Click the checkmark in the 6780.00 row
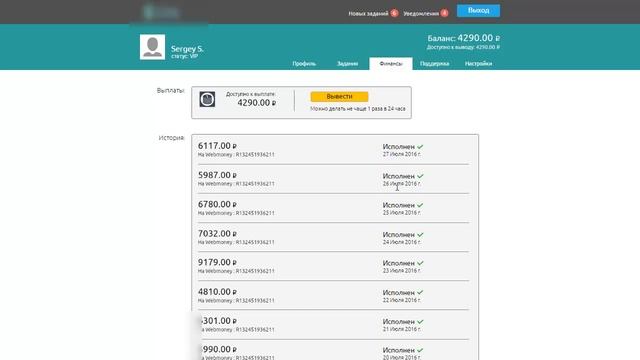The width and height of the screenshot is (640, 360). coord(420,205)
